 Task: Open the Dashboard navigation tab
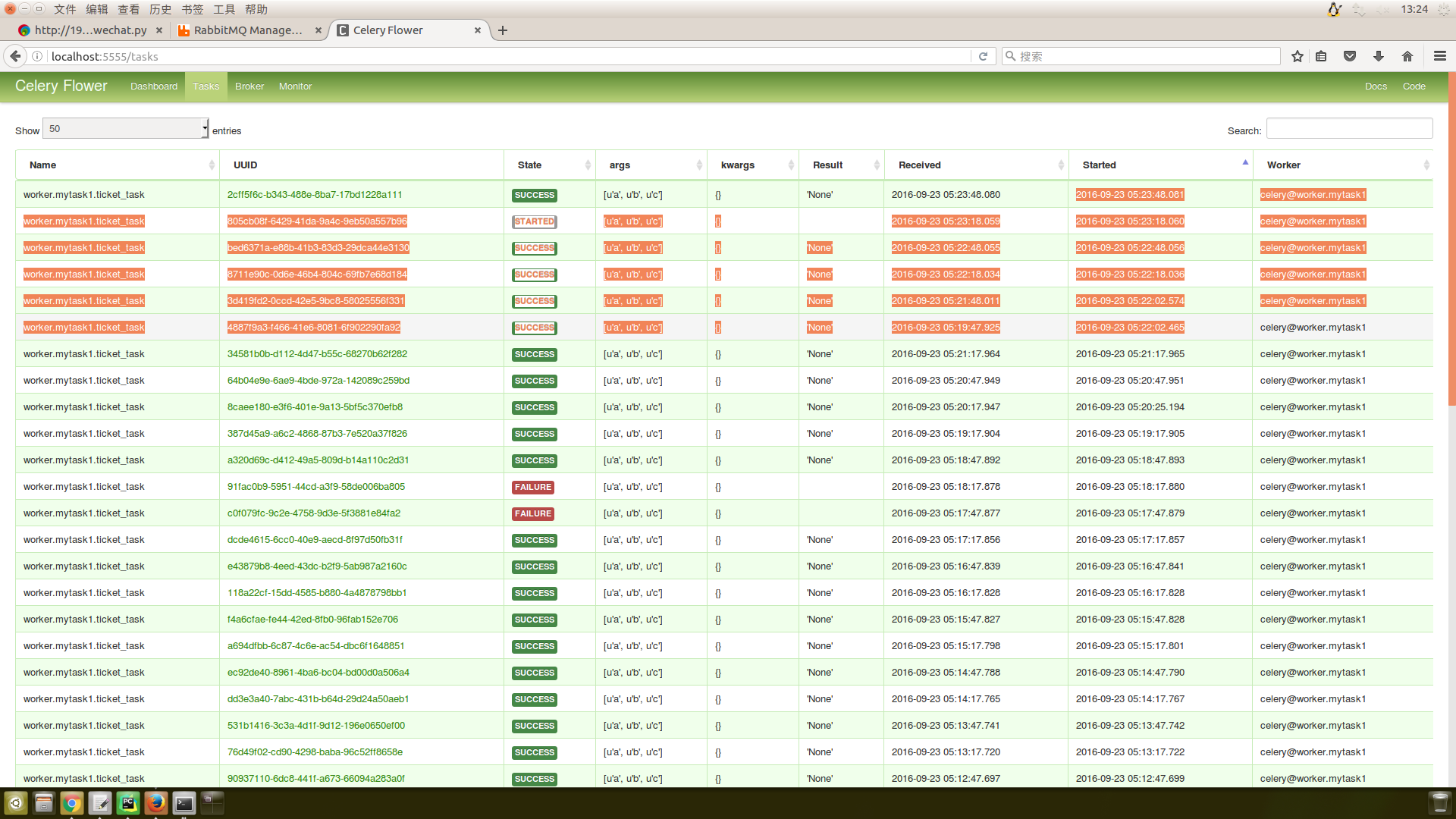pos(154,86)
